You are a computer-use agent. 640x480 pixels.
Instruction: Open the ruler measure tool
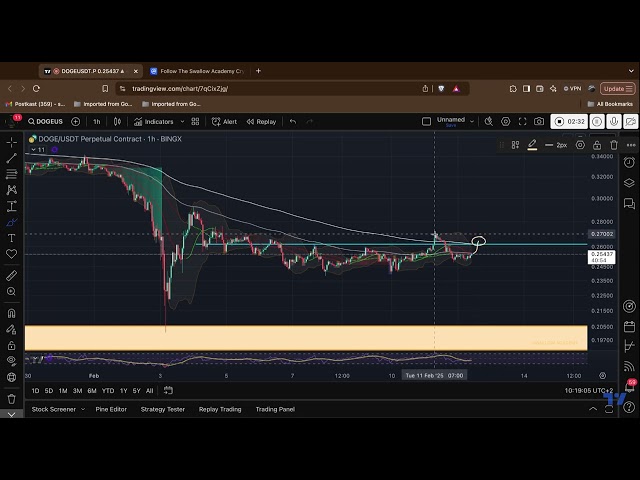tap(11, 275)
